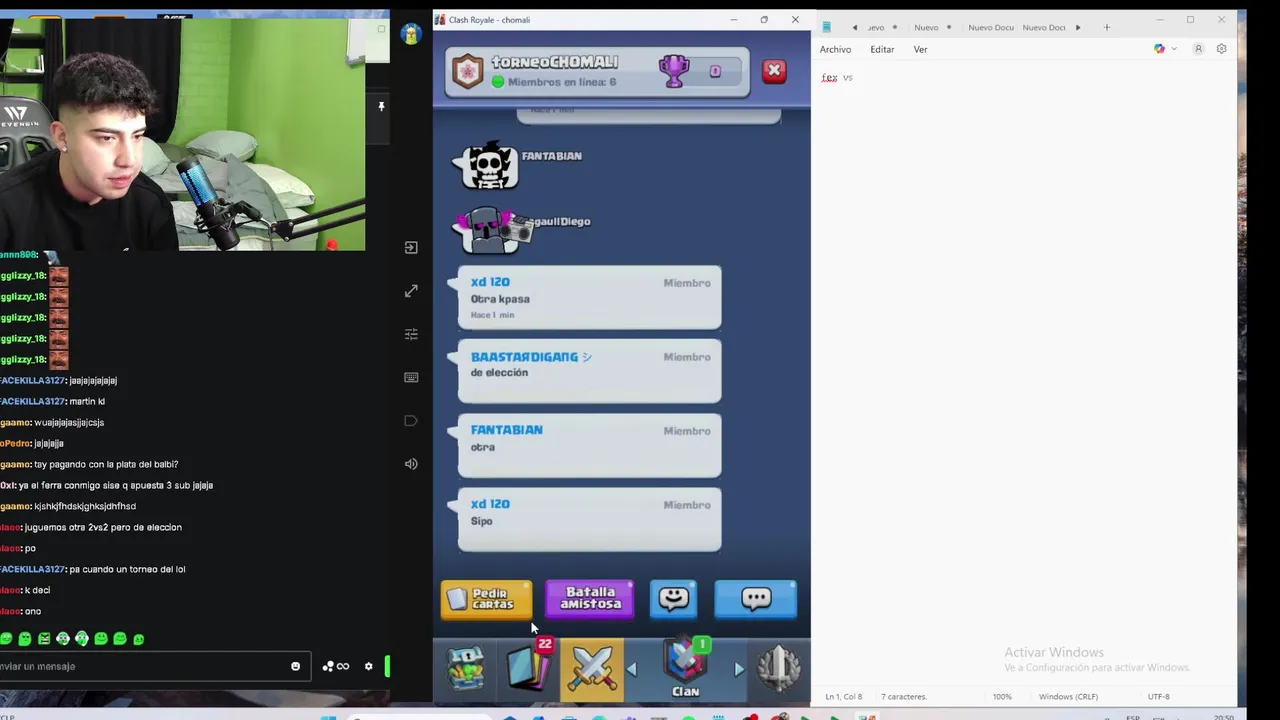
Task: Click the Notepad account profile icon
Action: (x=1198, y=49)
